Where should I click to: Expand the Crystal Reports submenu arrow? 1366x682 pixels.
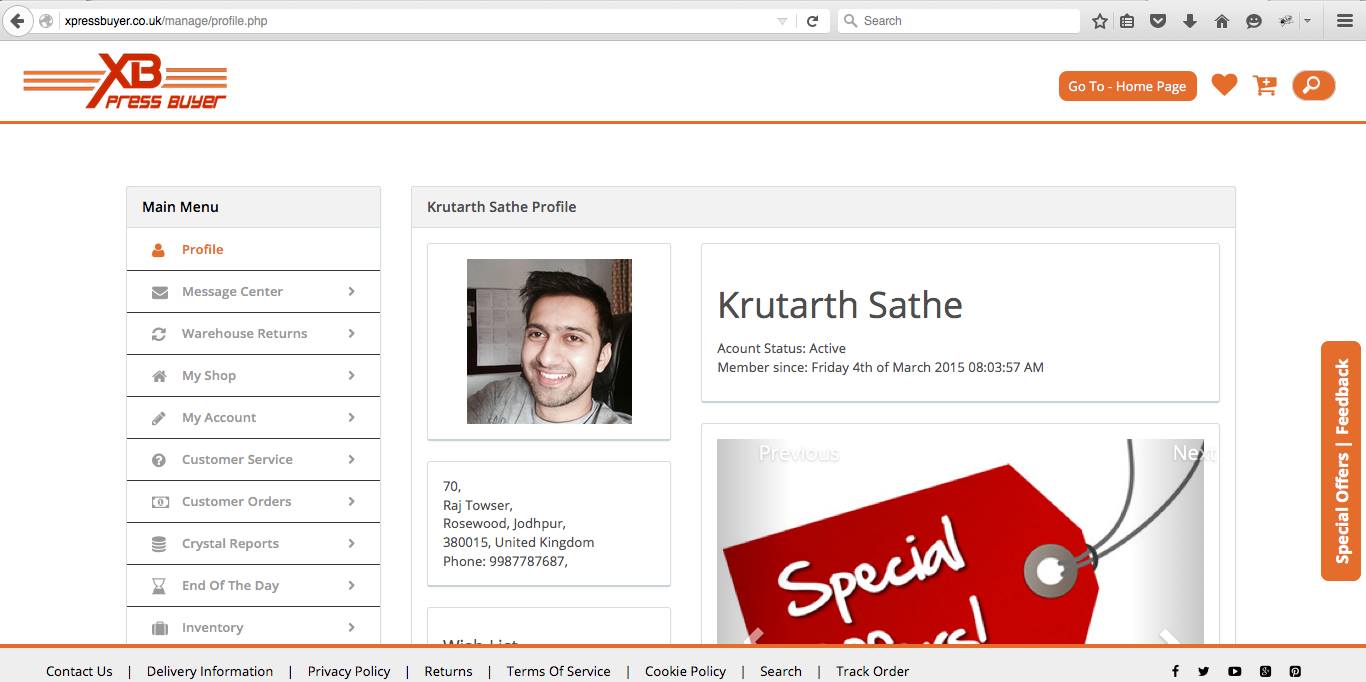point(351,543)
